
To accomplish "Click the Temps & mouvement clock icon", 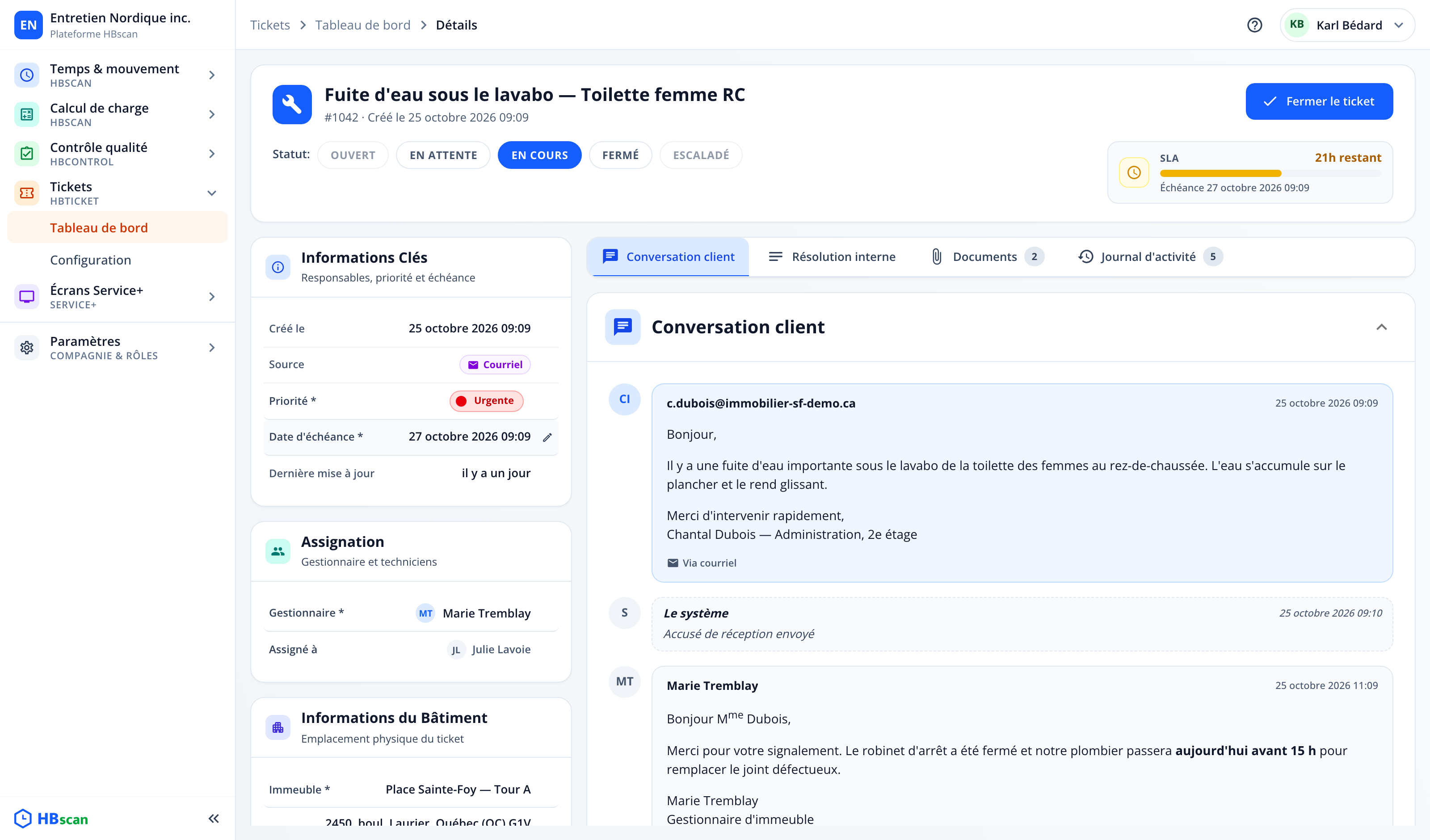I will 27,75.
